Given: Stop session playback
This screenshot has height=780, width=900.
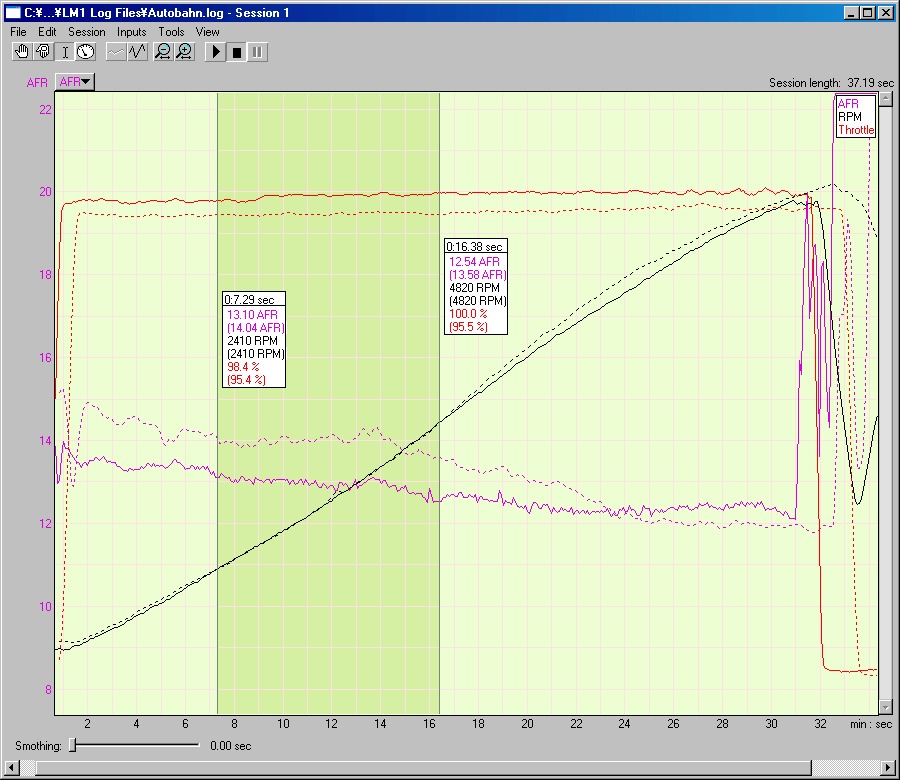Looking at the screenshot, I should (x=236, y=52).
